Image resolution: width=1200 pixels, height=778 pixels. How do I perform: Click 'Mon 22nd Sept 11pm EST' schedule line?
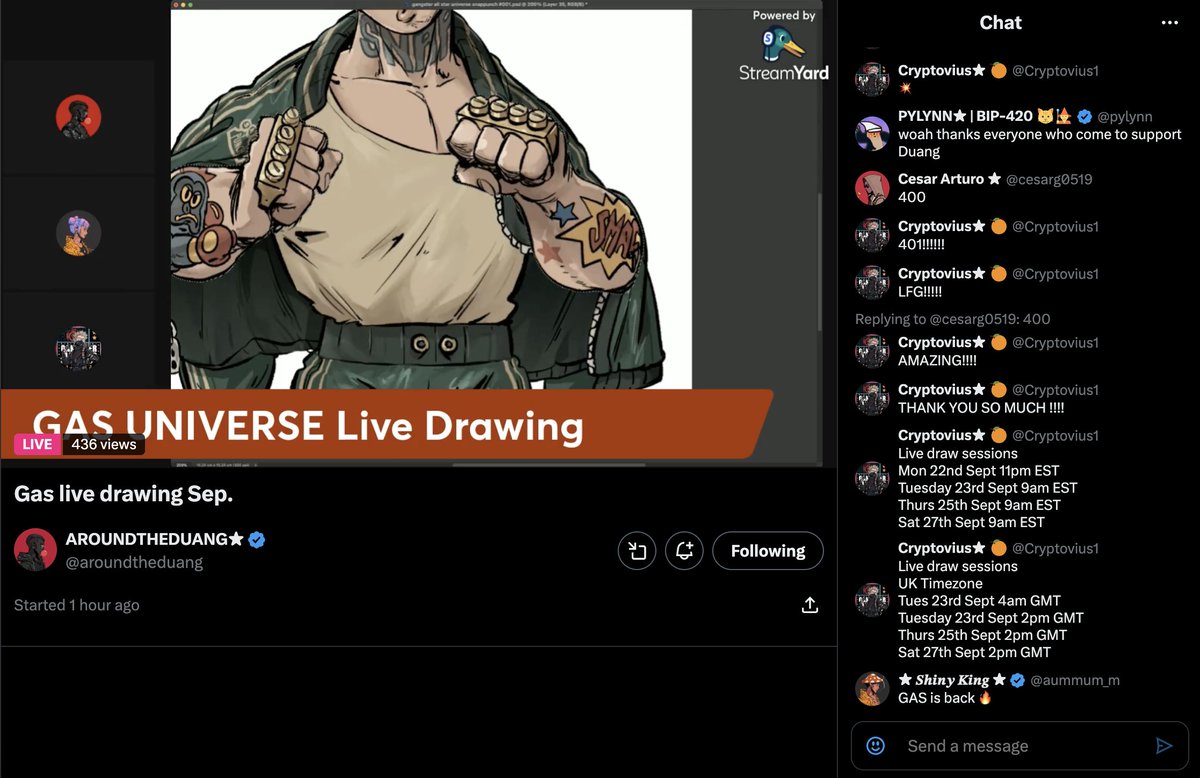click(979, 470)
